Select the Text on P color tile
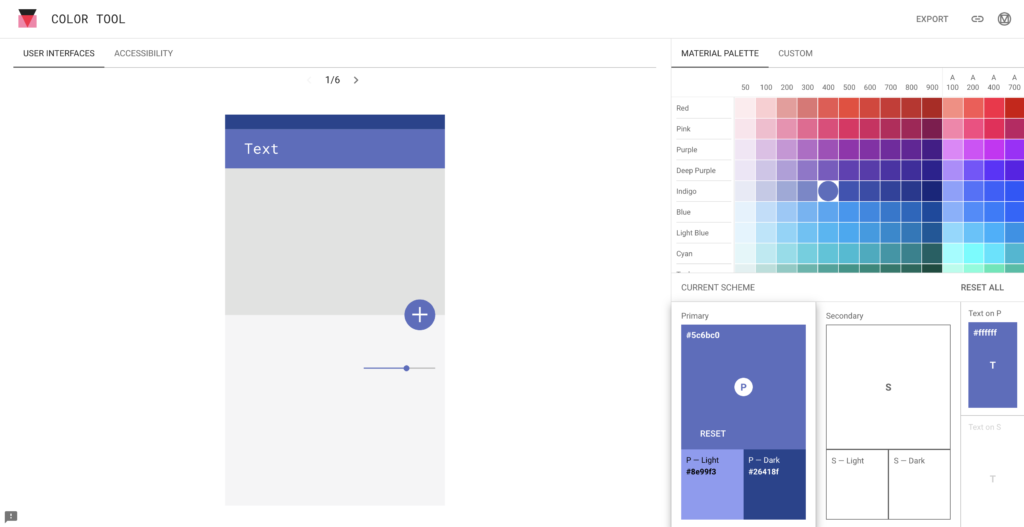Viewport: 1024px width, 527px height. 993,365
